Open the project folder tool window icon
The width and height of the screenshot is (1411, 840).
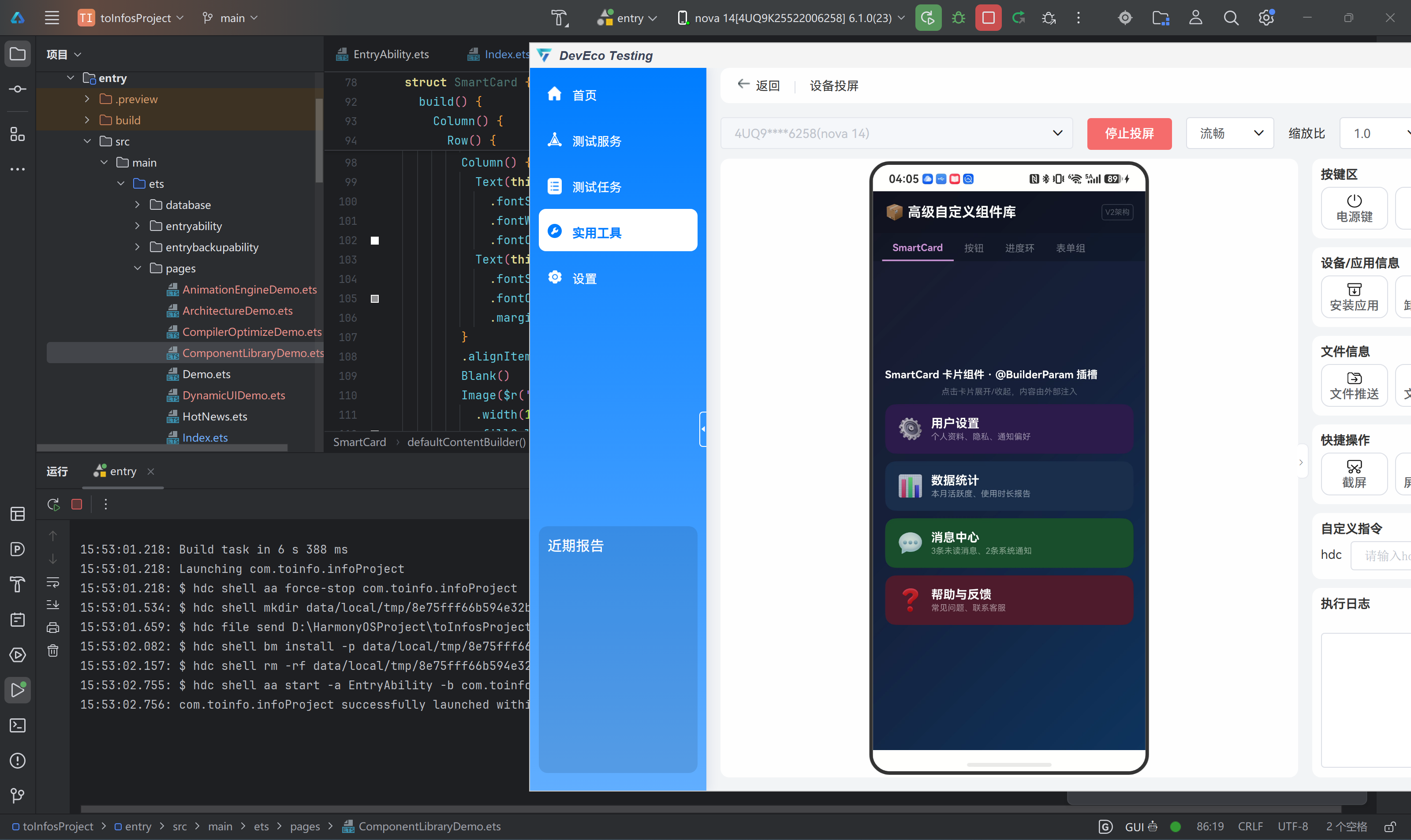18,54
